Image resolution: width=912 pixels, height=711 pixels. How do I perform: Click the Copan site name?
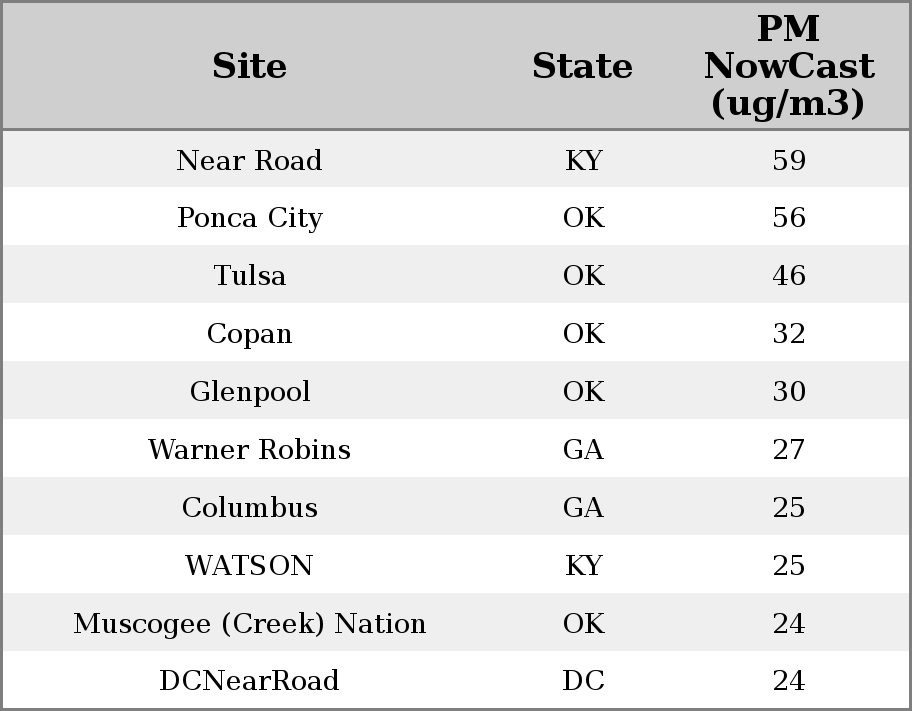click(x=249, y=334)
